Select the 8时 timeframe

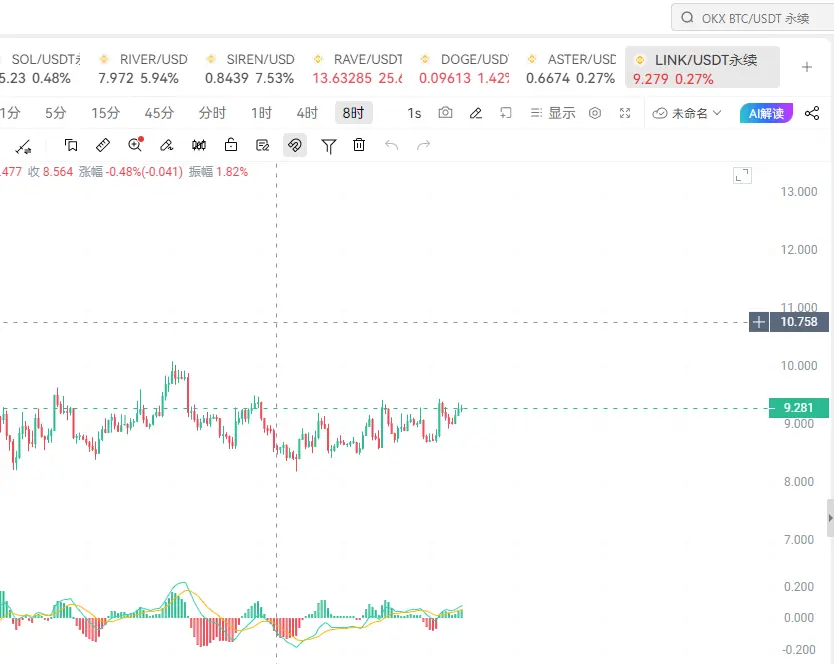(353, 113)
